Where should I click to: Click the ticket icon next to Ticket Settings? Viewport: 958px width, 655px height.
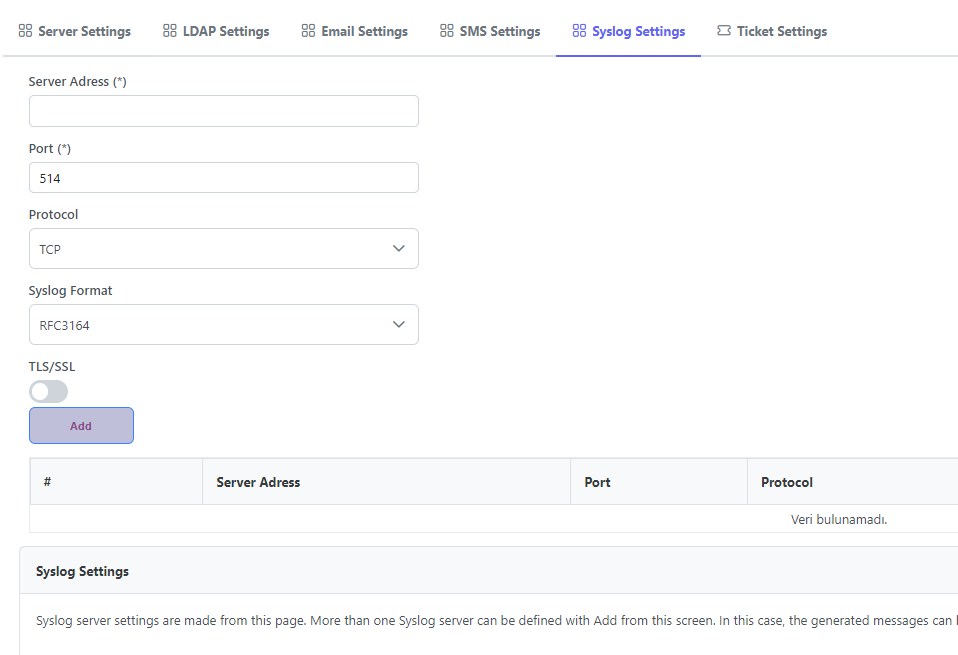pos(724,31)
